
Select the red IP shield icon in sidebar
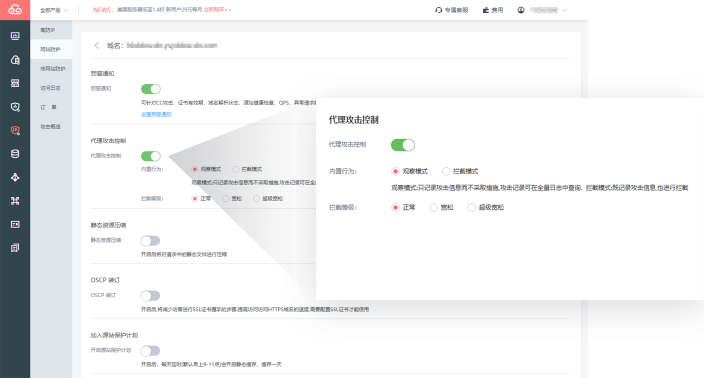15,130
